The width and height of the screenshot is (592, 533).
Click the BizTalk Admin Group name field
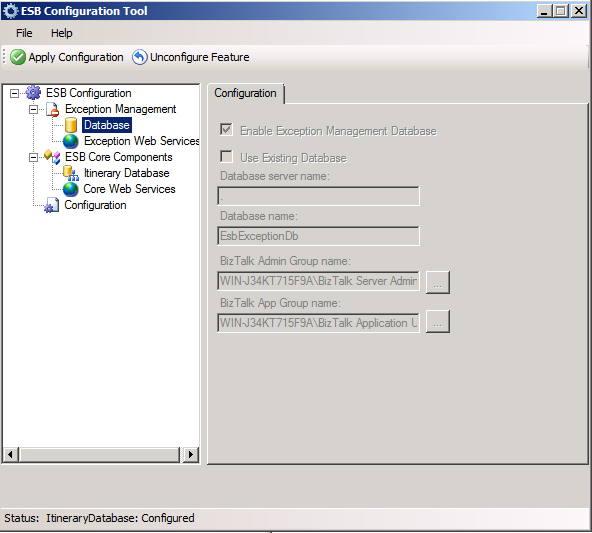click(318, 281)
